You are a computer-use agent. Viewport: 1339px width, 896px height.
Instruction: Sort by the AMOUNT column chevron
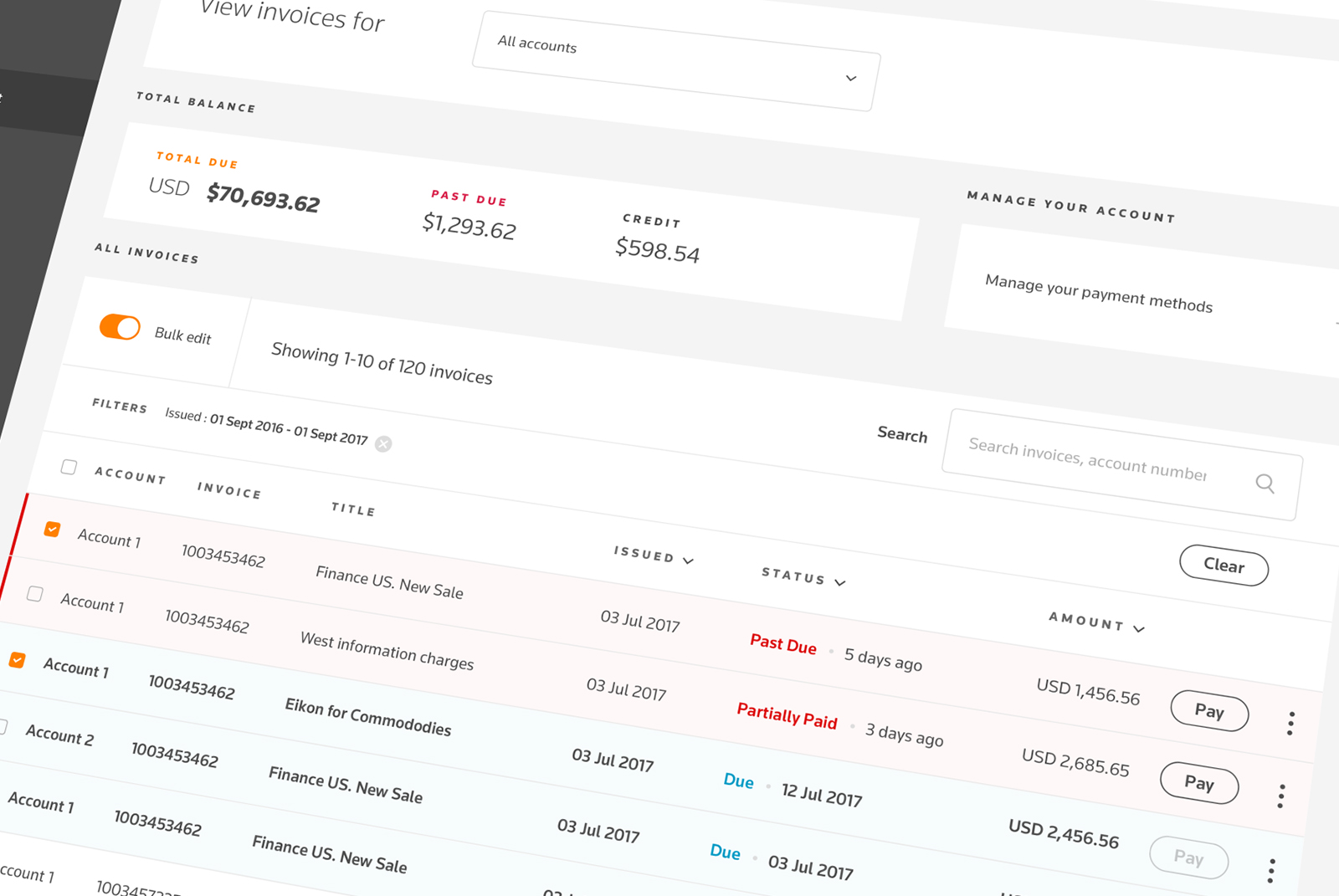tap(1139, 628)
